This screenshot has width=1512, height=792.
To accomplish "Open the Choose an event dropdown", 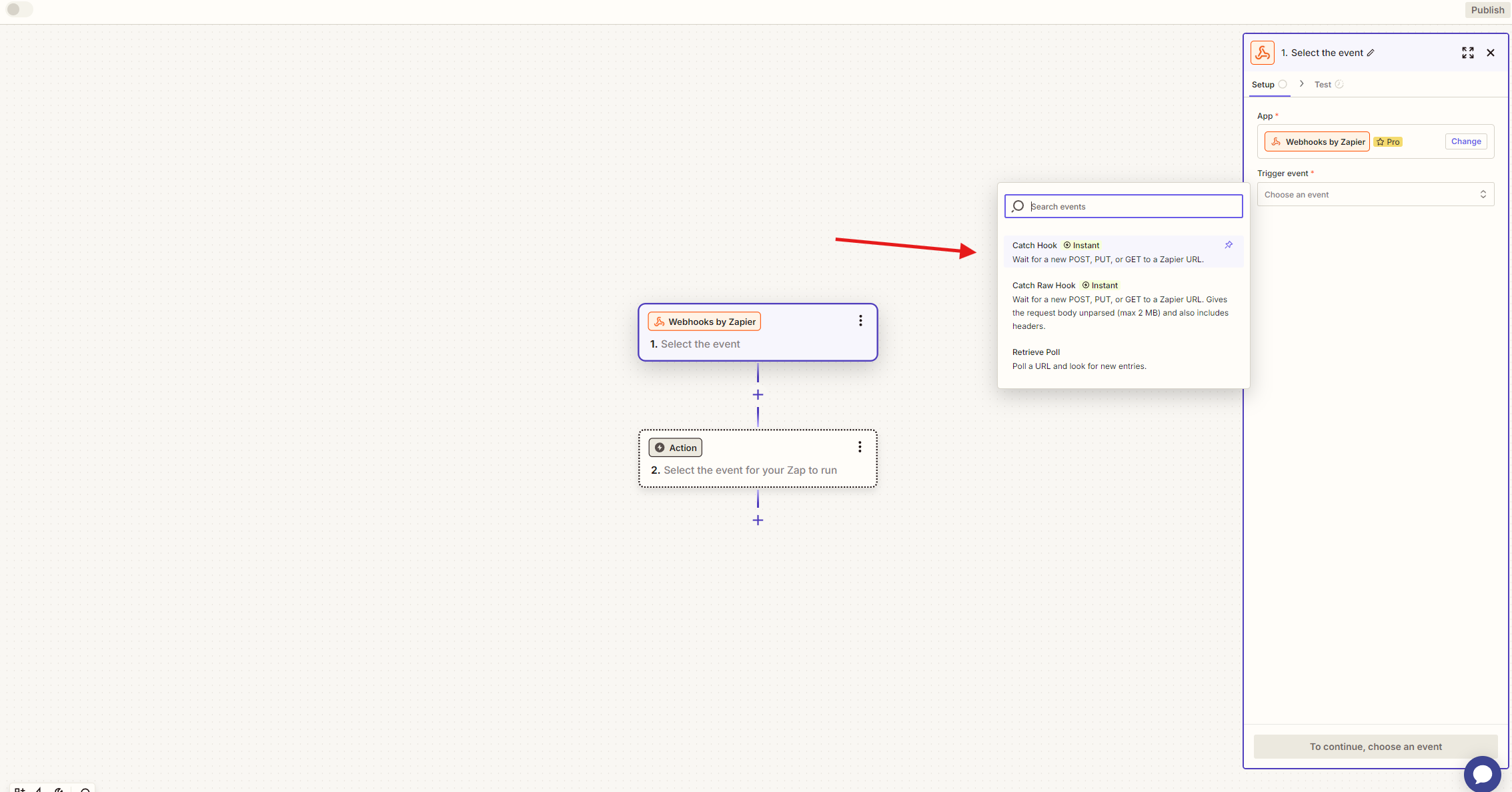I will click(1375, 195).
